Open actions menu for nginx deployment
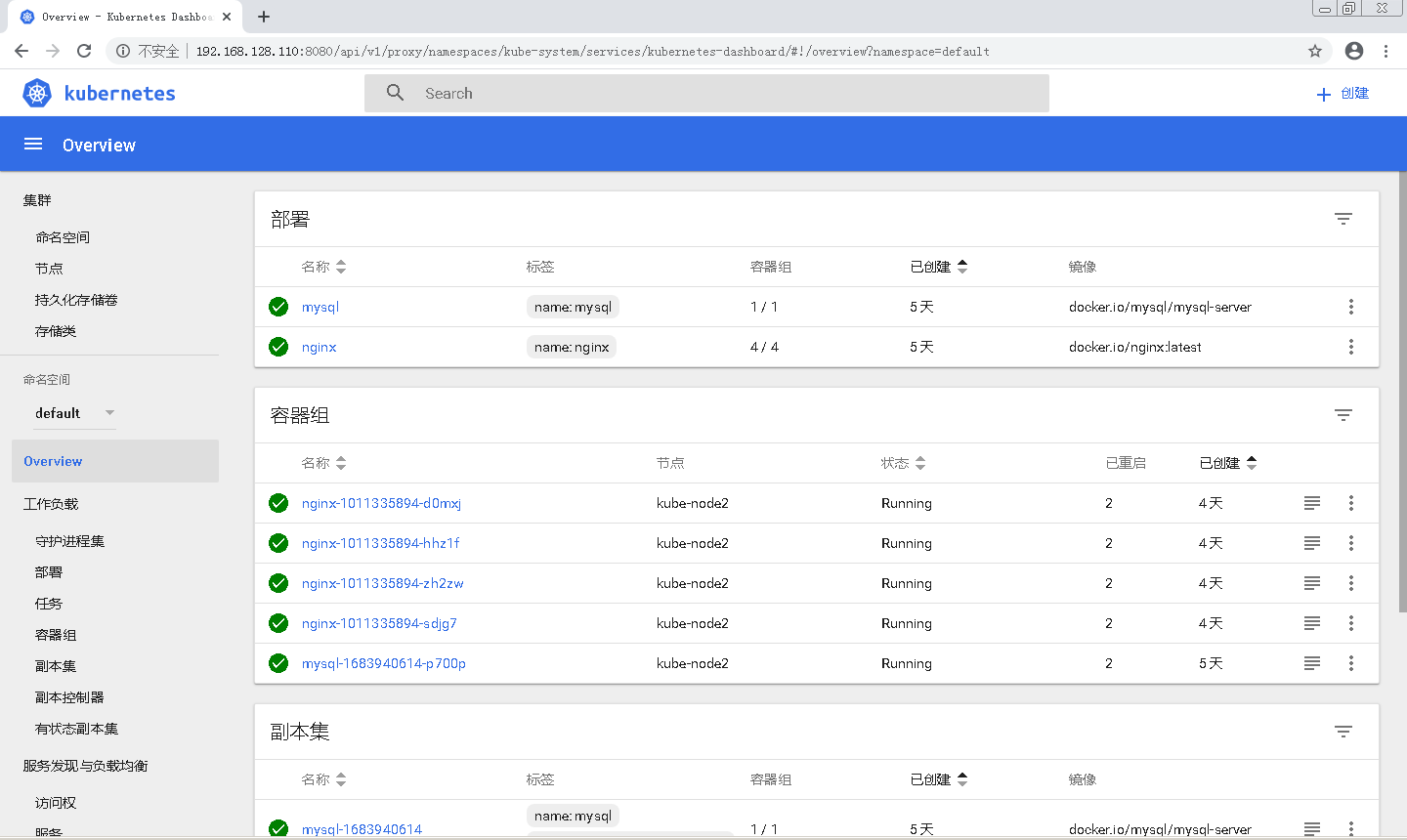Viewport: 1407px width, 840px height. click(1351, 347)
